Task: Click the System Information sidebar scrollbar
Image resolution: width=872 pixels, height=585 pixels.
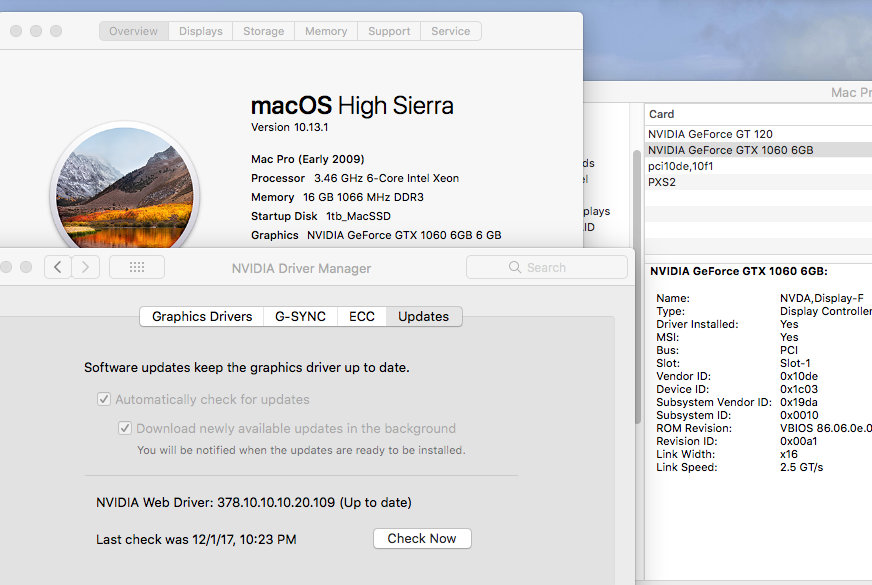Action: tap(637, 286)
